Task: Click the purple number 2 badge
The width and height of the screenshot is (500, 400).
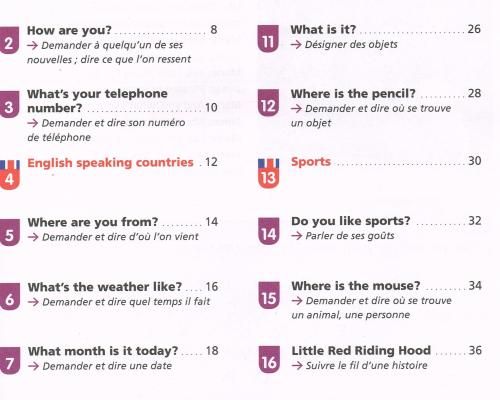Action: click(x=9, y=41)
